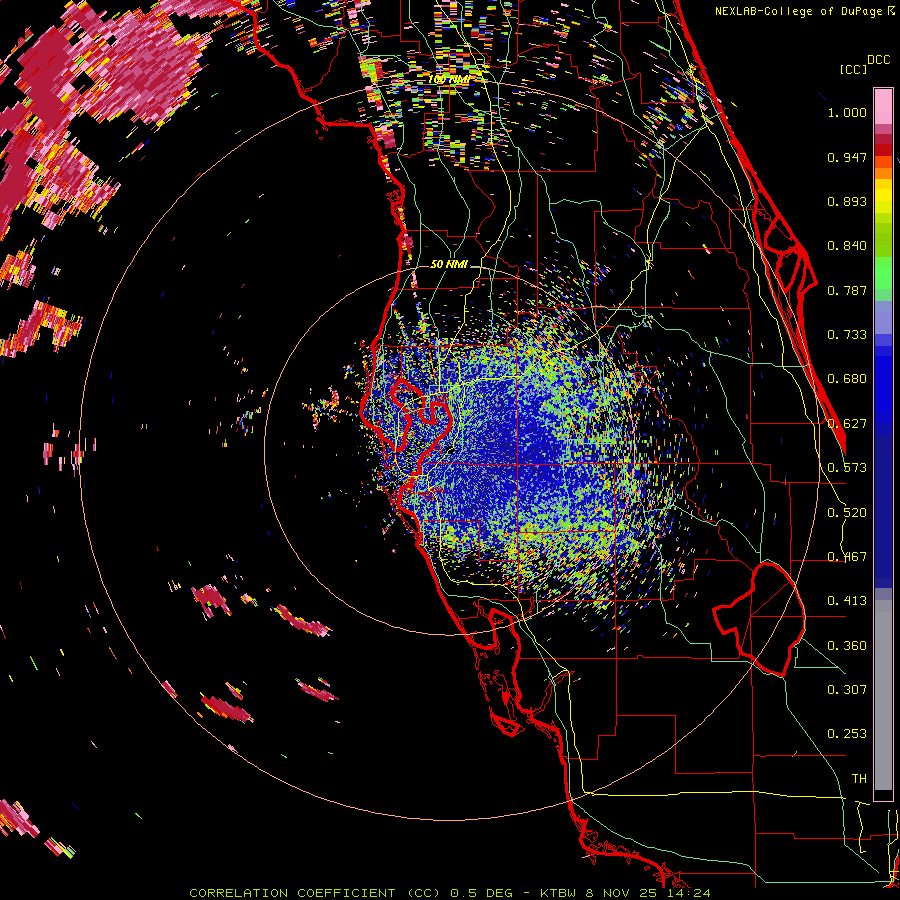Image resolution: width=900 pixels, height=900 pixels.
Task: Select the 0.360 scale value
Action: (847, 646)
